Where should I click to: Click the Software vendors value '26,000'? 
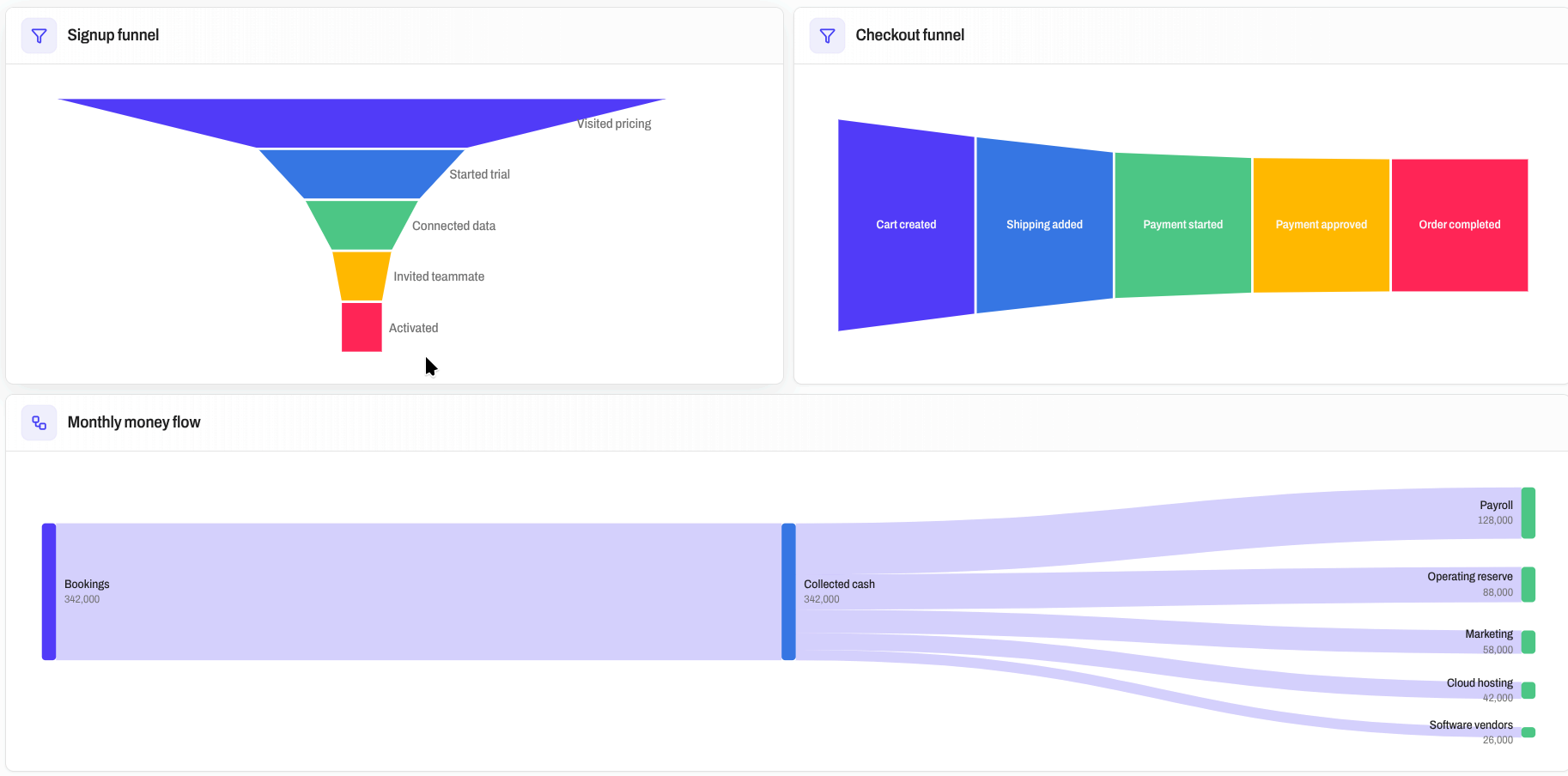(1498, 740)
